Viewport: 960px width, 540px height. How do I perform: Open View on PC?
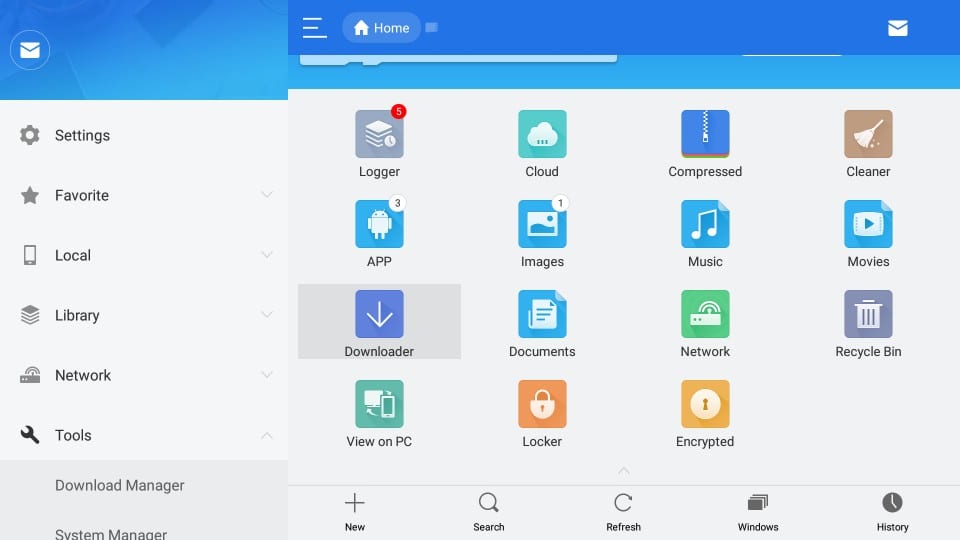pos(379,404)
